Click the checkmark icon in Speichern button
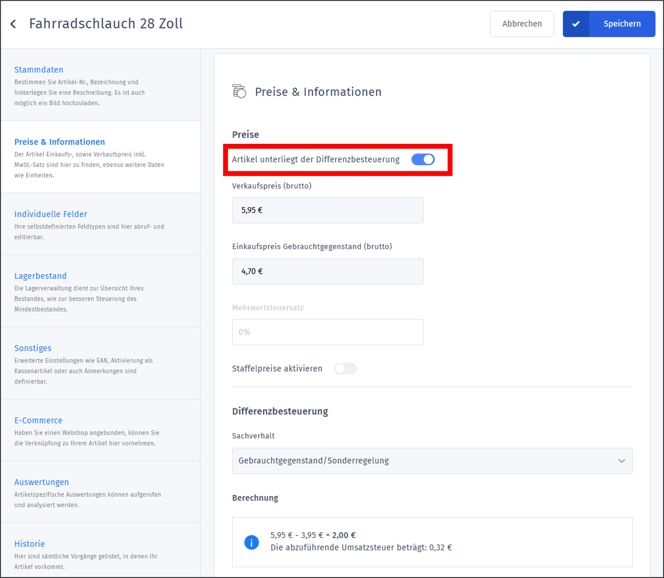 [575, 24]
